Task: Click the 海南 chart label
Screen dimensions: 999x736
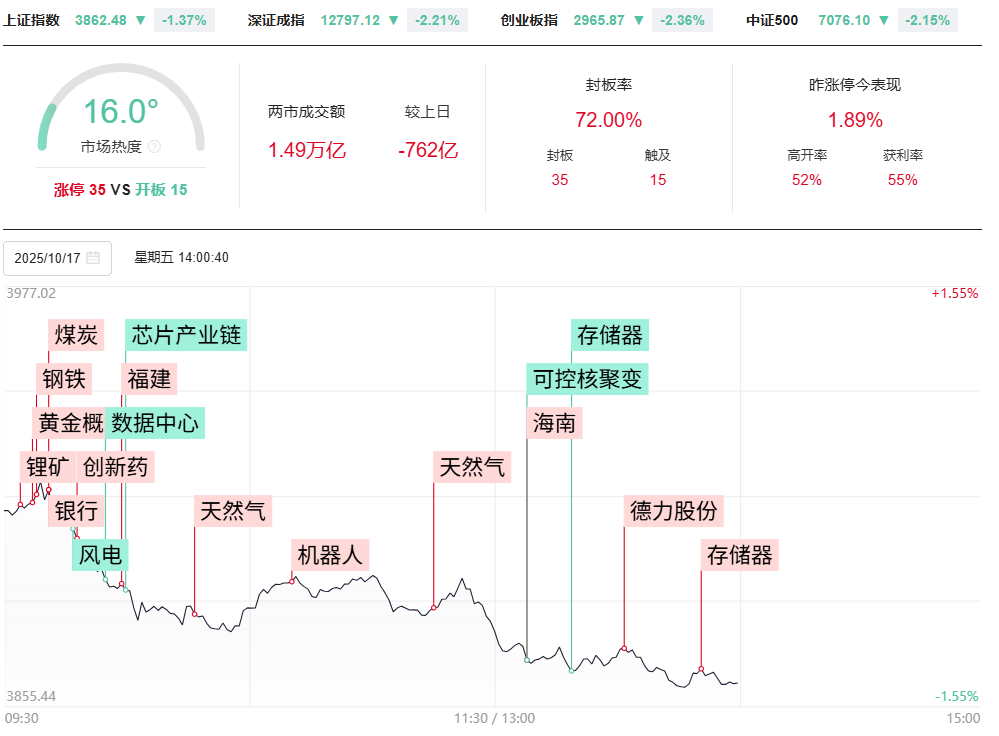Action: (553, 423)
